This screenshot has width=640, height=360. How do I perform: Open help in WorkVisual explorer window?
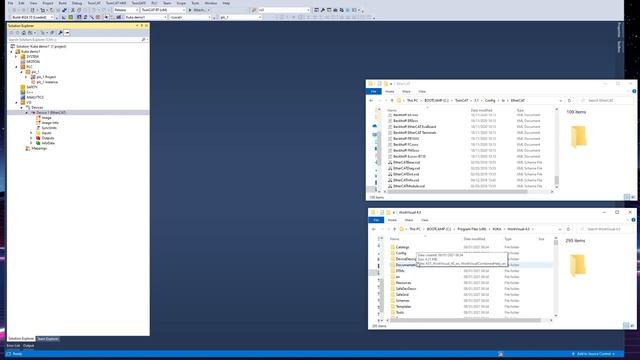click(633, 220)
